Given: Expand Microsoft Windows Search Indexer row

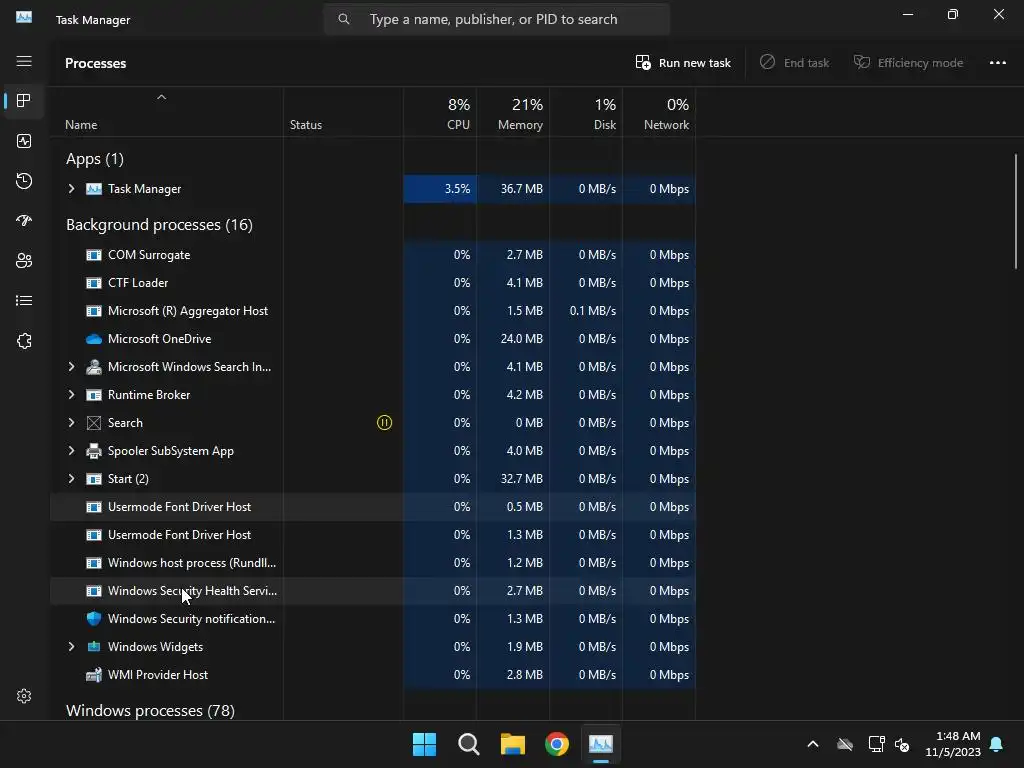Looking at the screenshot, I should [x=71, y=367].
